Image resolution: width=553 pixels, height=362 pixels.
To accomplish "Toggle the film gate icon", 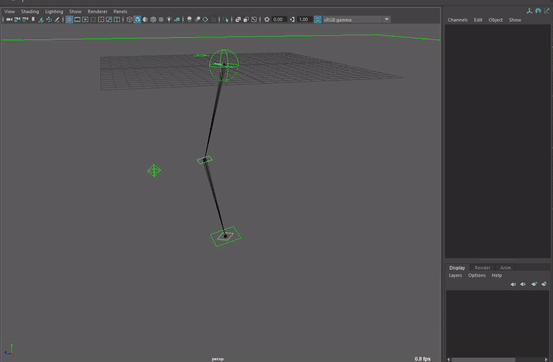I will click(77, 19).
